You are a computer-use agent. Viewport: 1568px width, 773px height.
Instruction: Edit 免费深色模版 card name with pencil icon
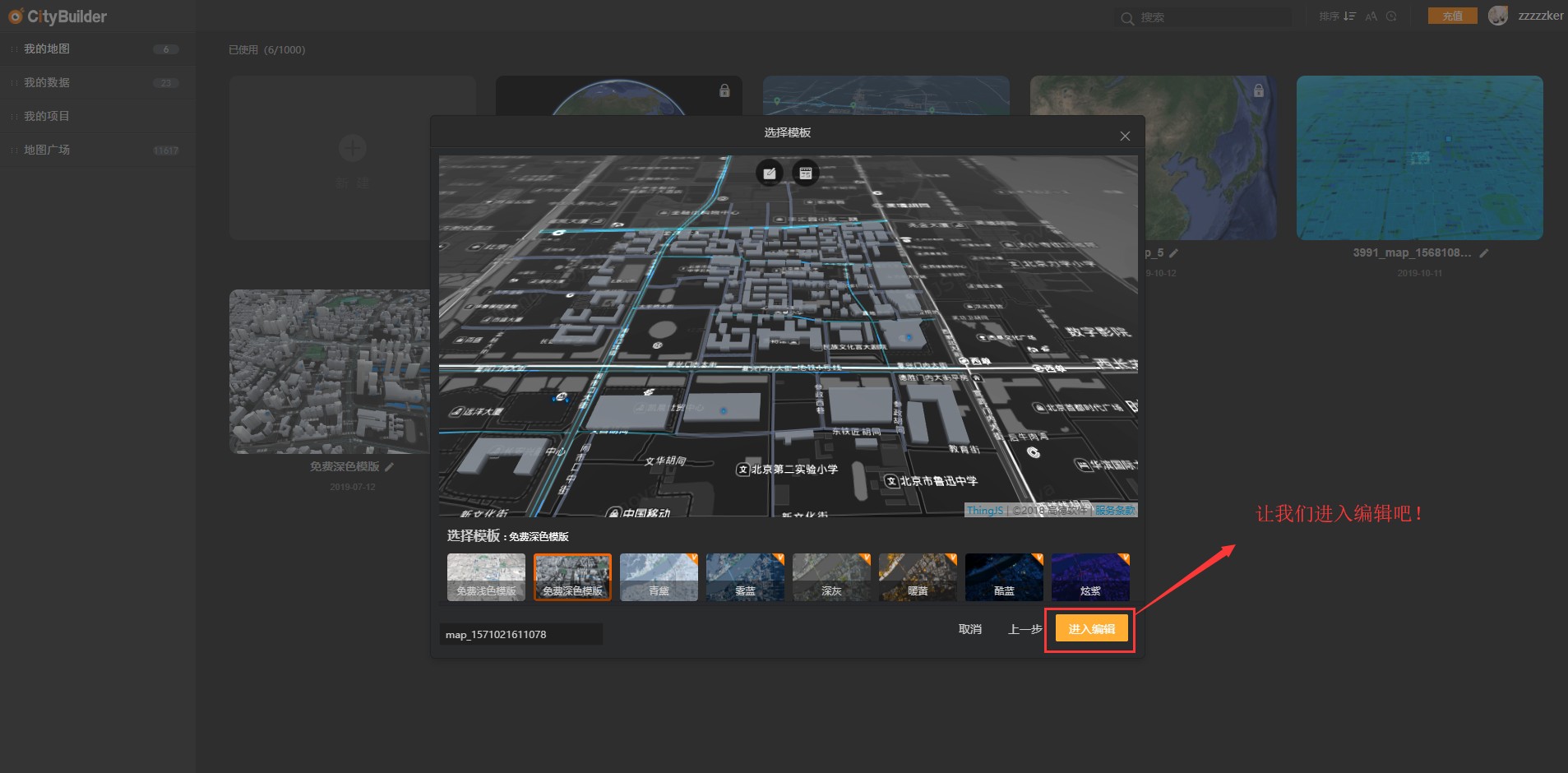point(390,467)
